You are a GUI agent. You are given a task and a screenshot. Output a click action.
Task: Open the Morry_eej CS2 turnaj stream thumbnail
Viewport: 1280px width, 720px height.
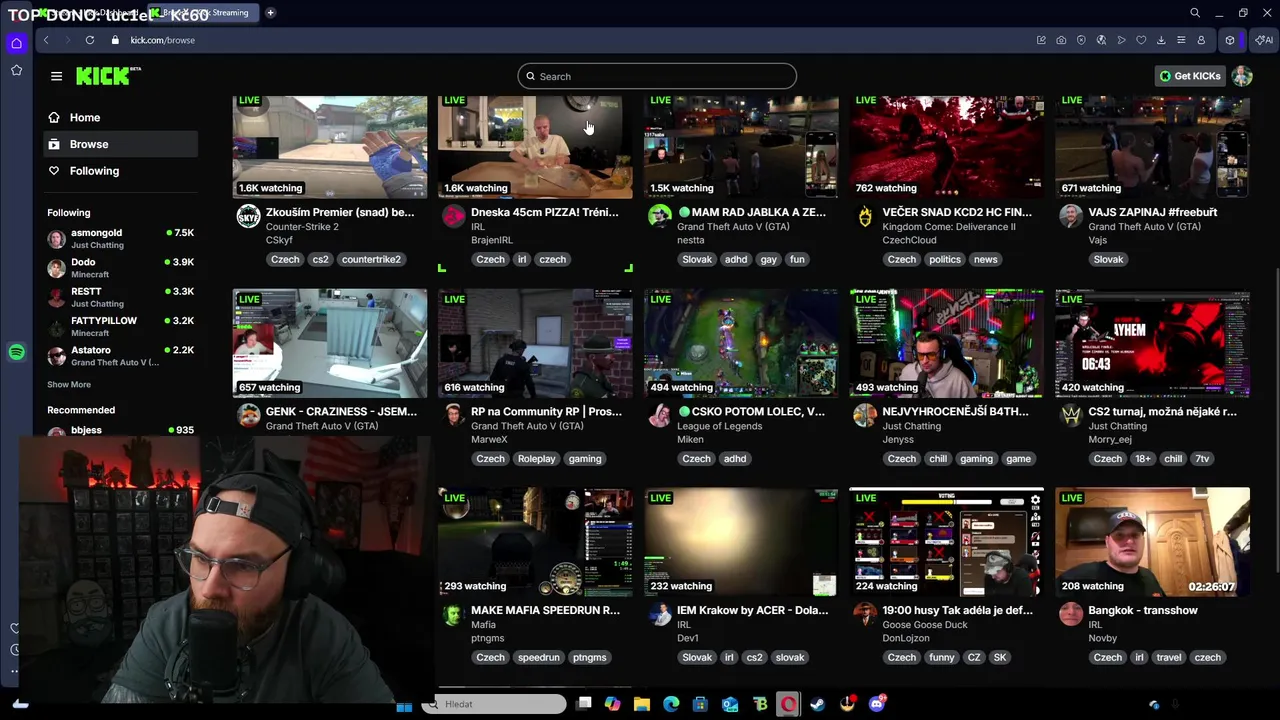[1152, 343]
